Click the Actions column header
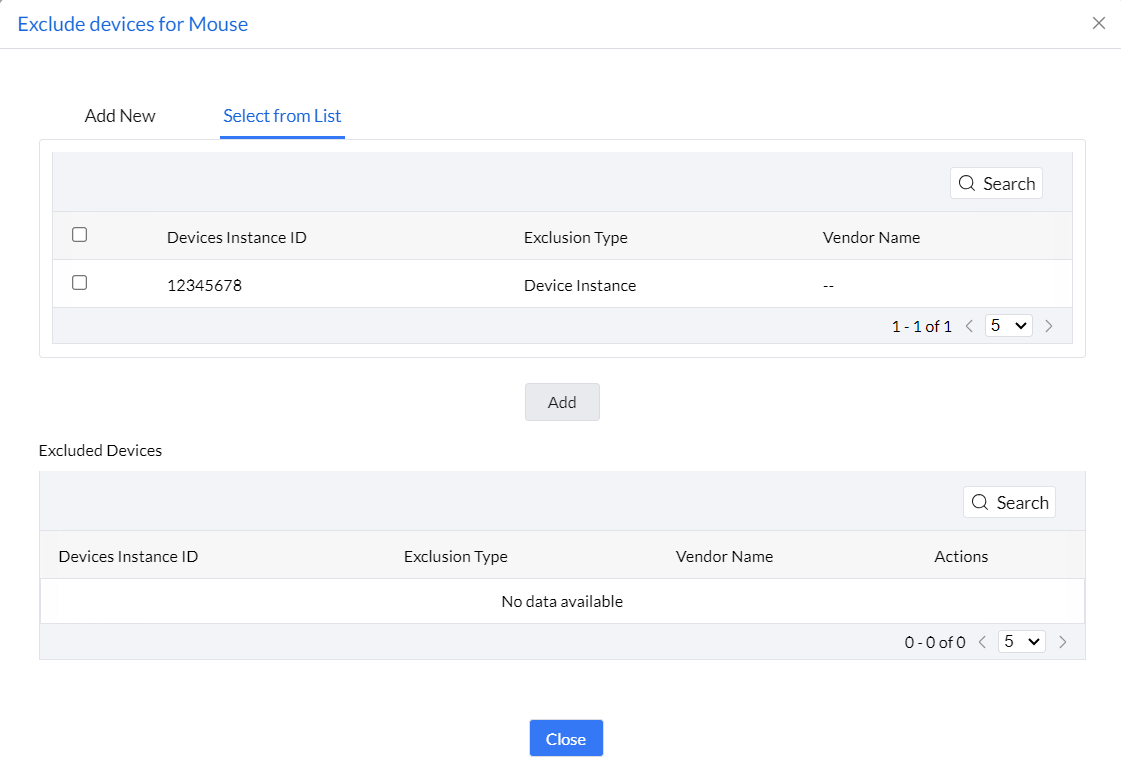This screenshot has height=782, width=1121. coord(961,557)
